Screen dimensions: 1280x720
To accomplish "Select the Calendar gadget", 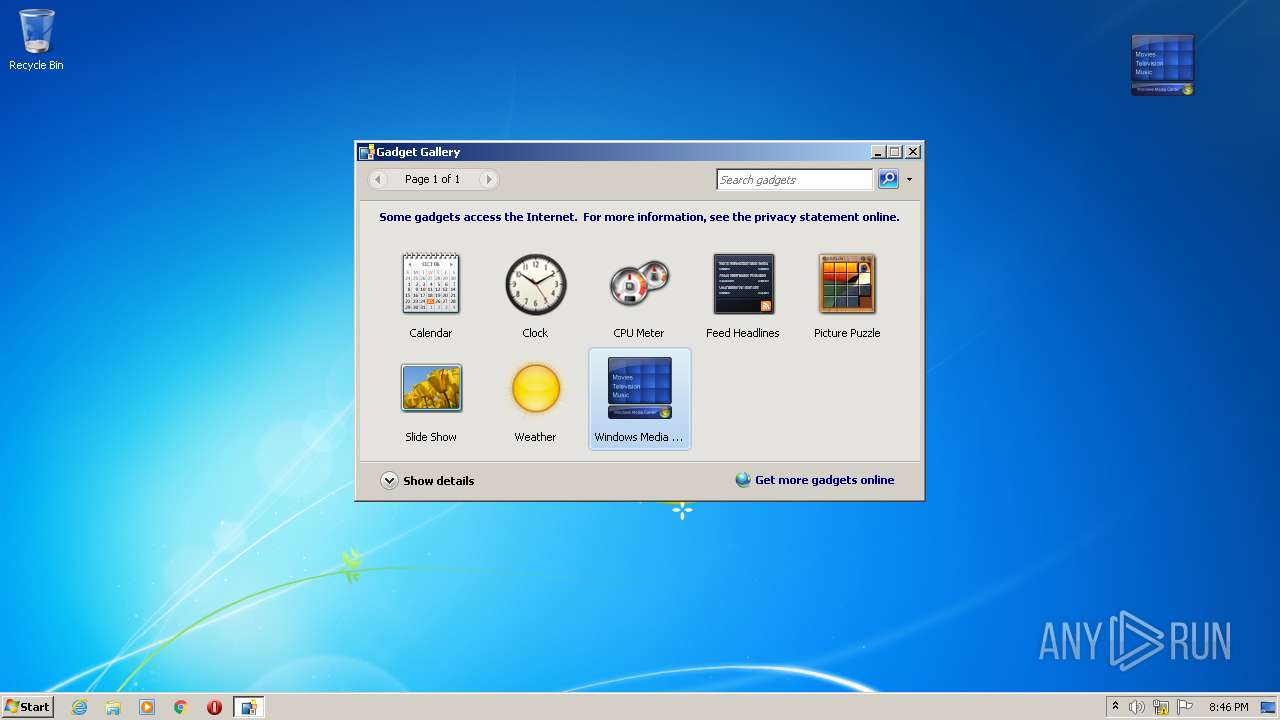I will pyautogui.click(x=431, y=295).
